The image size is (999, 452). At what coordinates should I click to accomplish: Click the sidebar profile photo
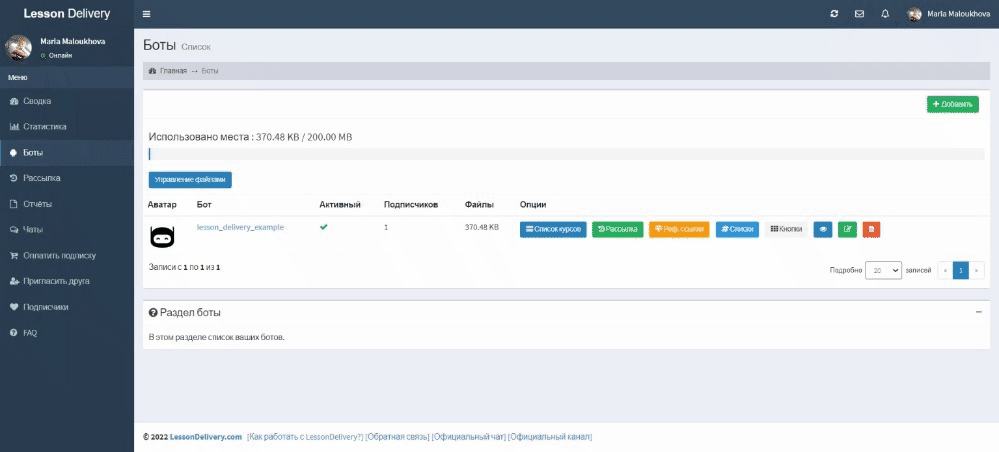(18, 48)
